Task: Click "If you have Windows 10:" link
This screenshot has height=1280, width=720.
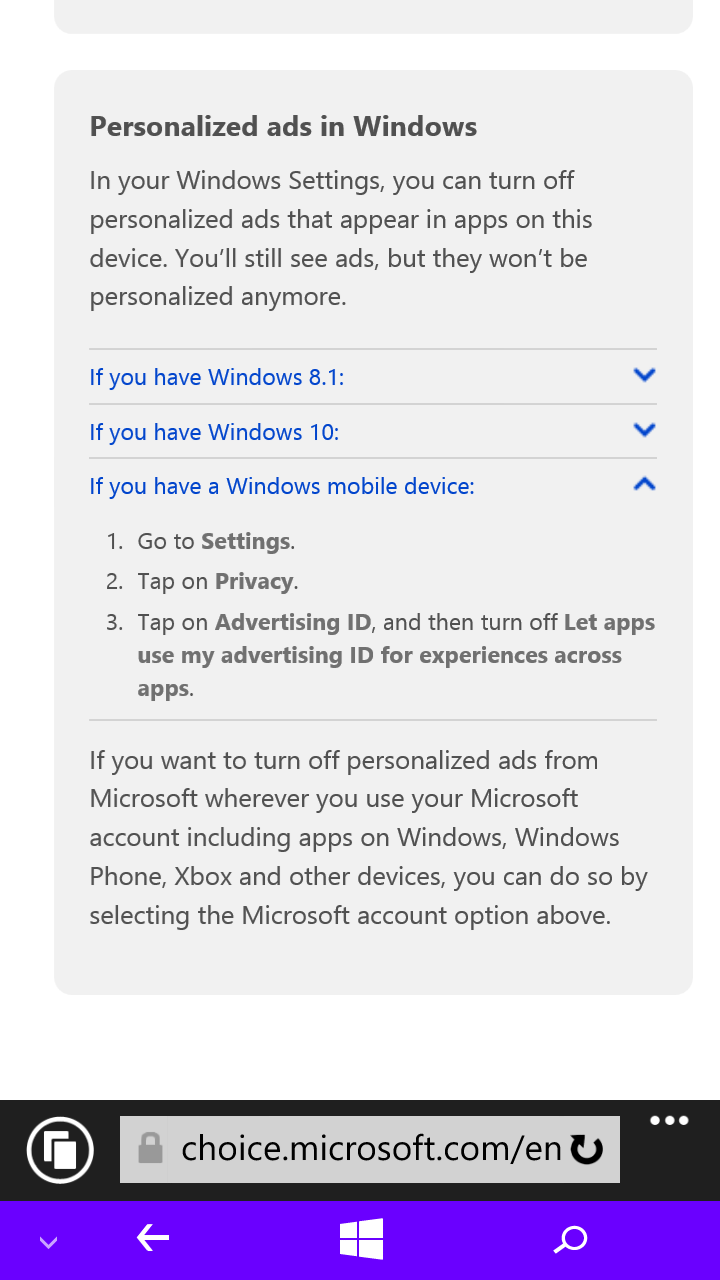Action: (214, 432)
